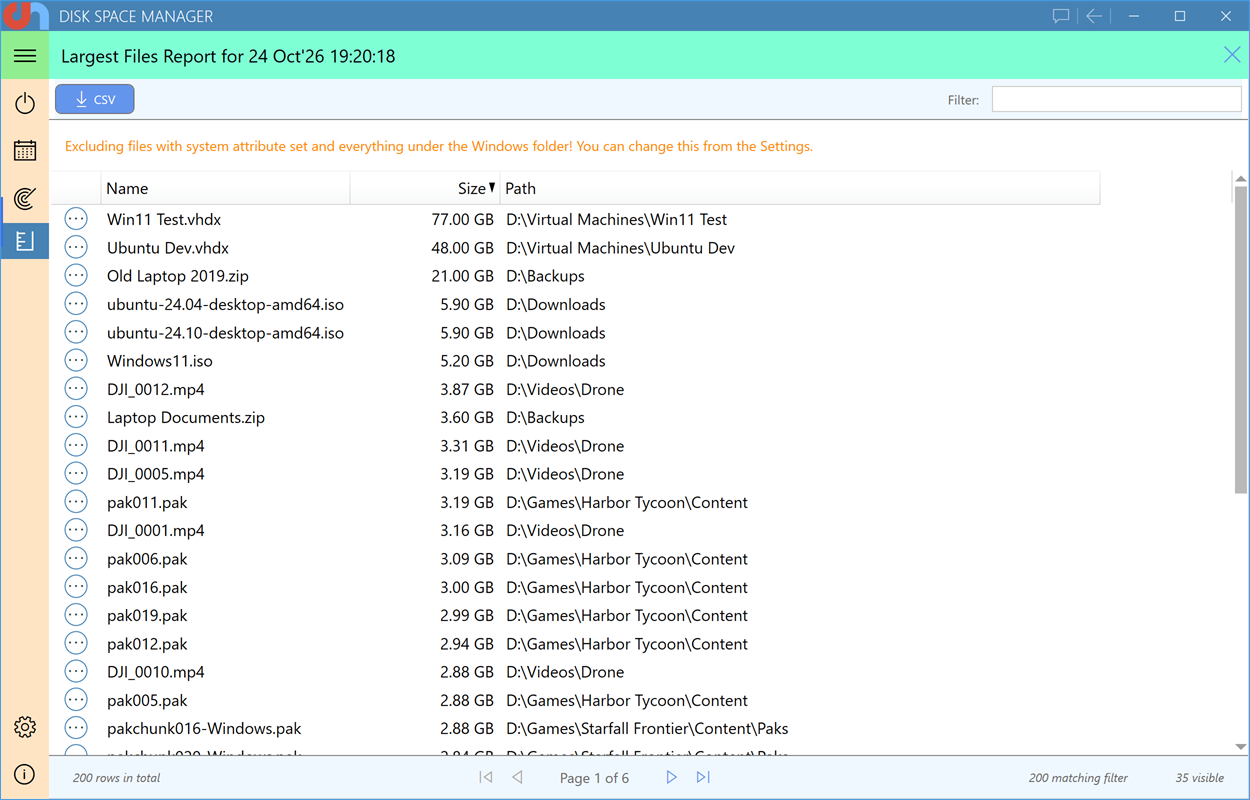The image size is (1250, 800).
Task: Open the info about icon
Action: coord(25,774)
